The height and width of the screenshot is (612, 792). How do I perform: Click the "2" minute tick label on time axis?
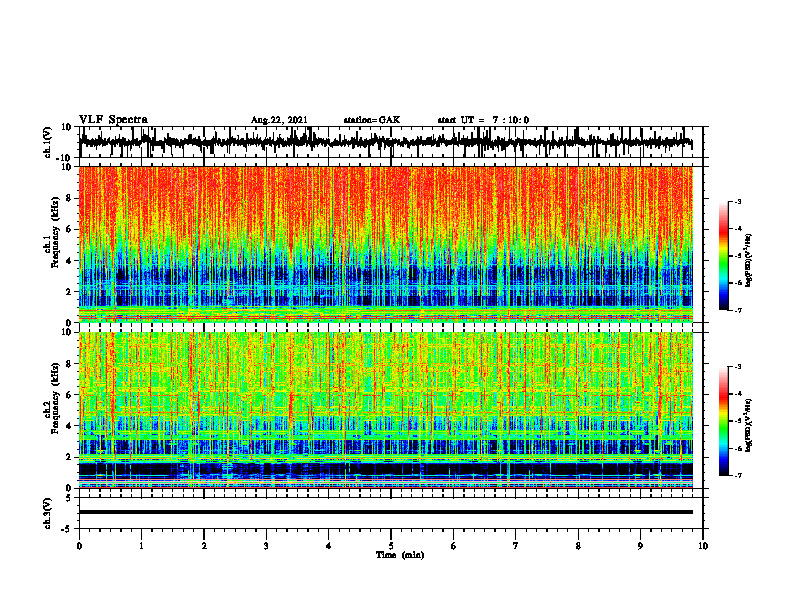(x=204, y=546)
